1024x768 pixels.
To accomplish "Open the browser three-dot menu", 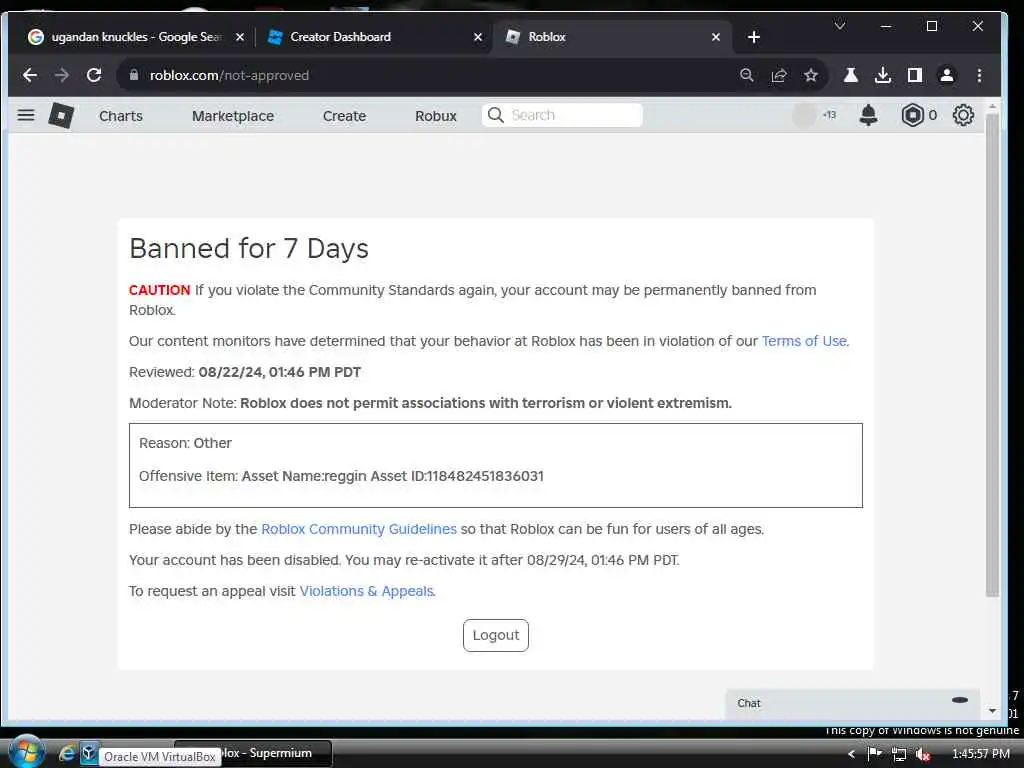I will tap(979, 75).
